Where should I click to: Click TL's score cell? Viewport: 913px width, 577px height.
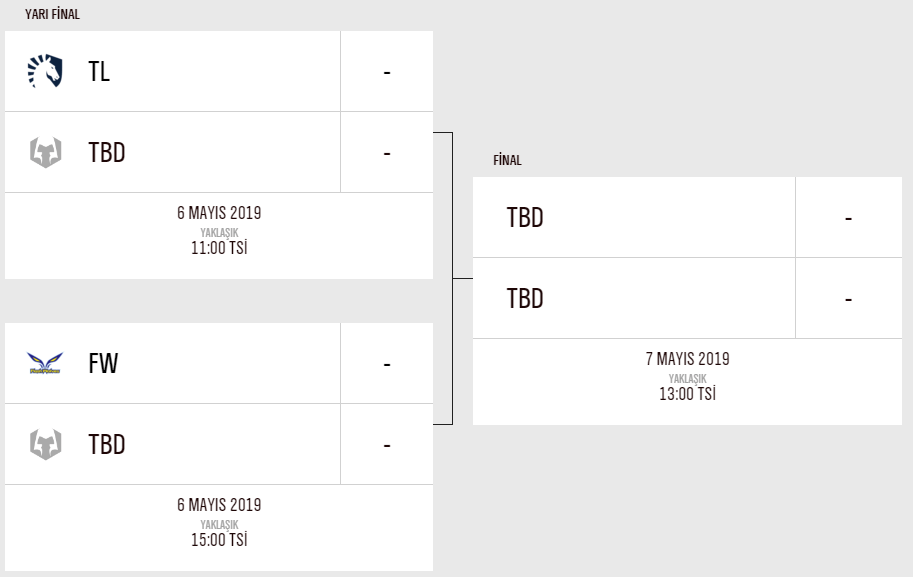[x=386, y=72]
